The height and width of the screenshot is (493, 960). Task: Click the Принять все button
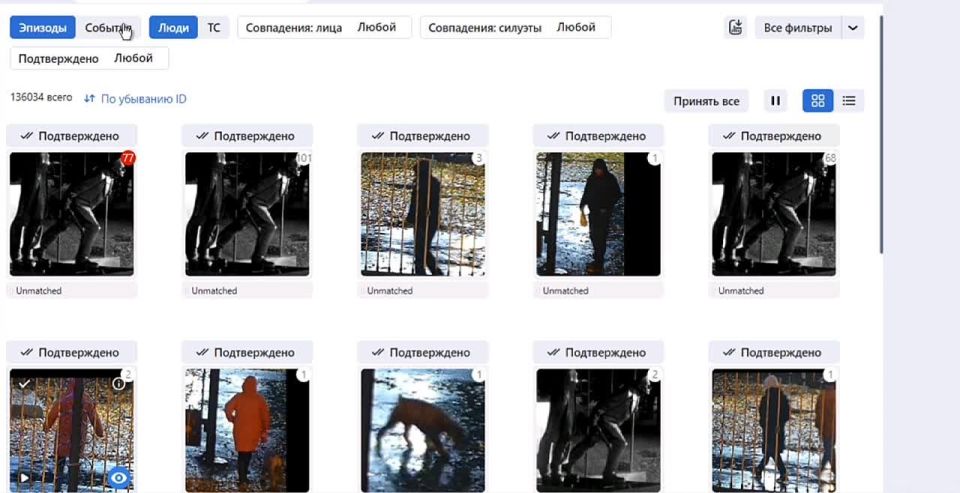(x=707, y=101)
